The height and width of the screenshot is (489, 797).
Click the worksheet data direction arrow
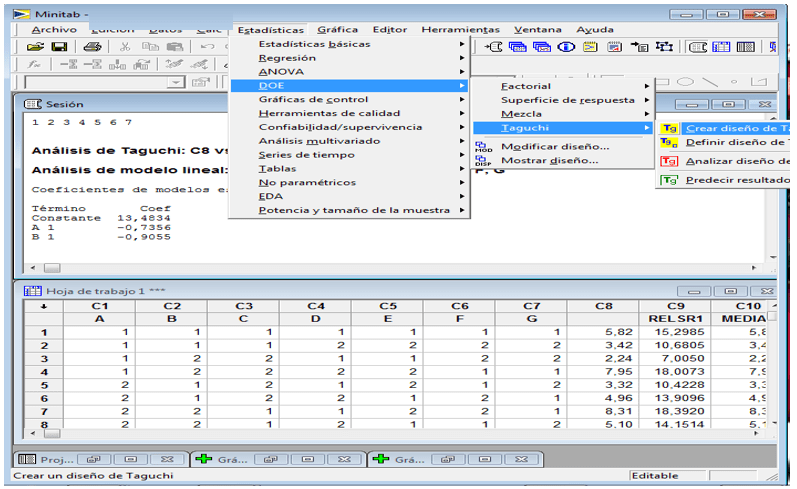pos(44,306)
